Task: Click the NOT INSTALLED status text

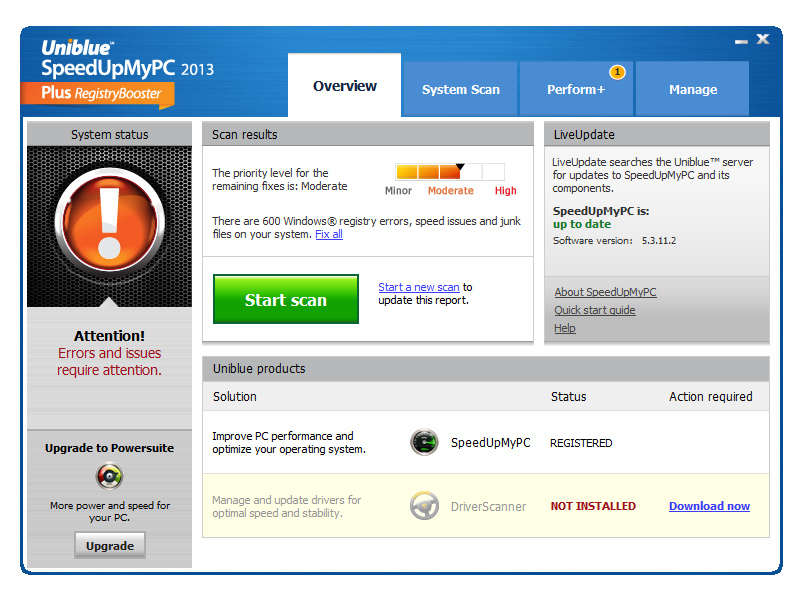Action: [593, 506]
